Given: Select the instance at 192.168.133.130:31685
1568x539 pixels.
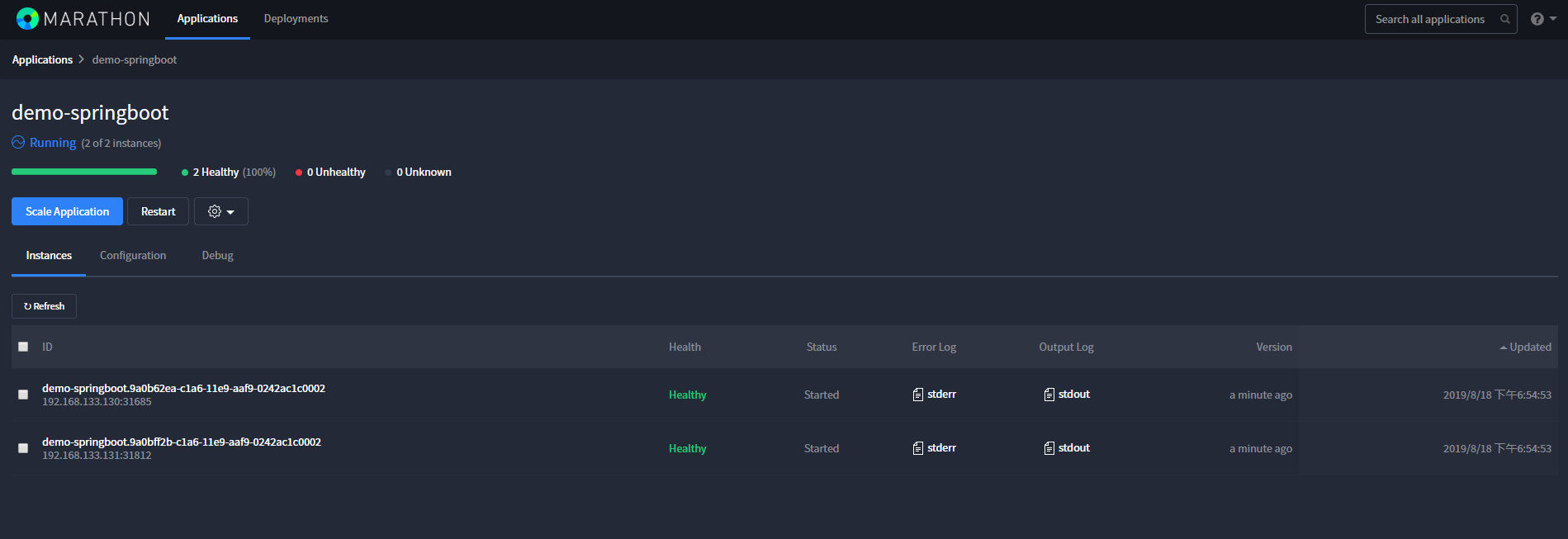Looking at the screenshot, I should click(23, 395).
